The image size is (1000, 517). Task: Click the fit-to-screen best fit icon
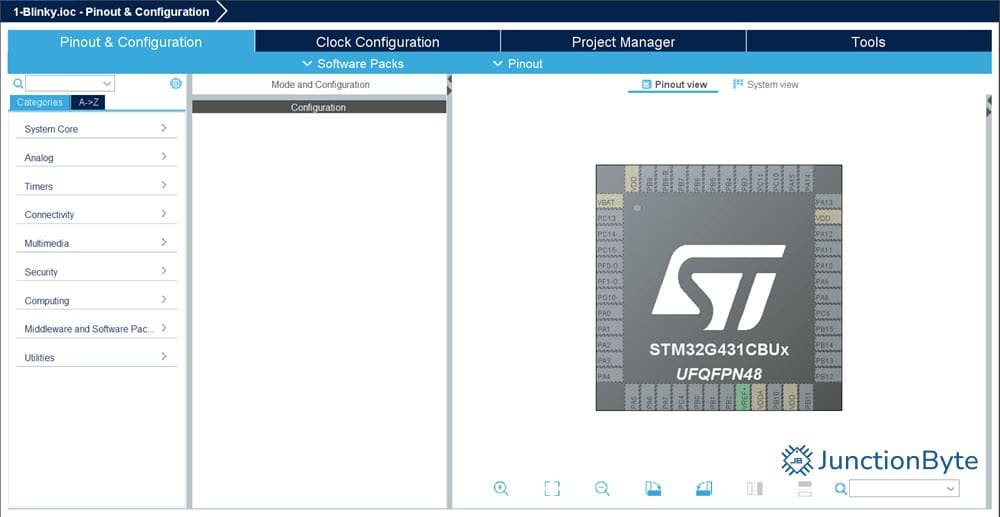pyautogui.click(x=552, y=488)
